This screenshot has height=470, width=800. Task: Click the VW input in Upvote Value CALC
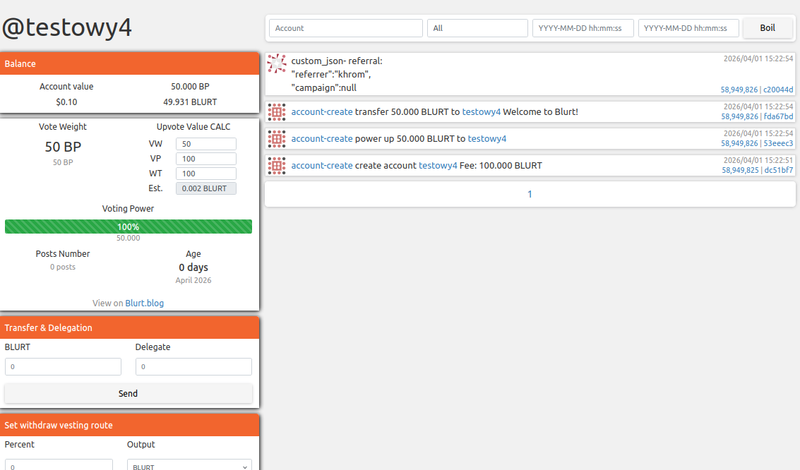coord(206,144)
